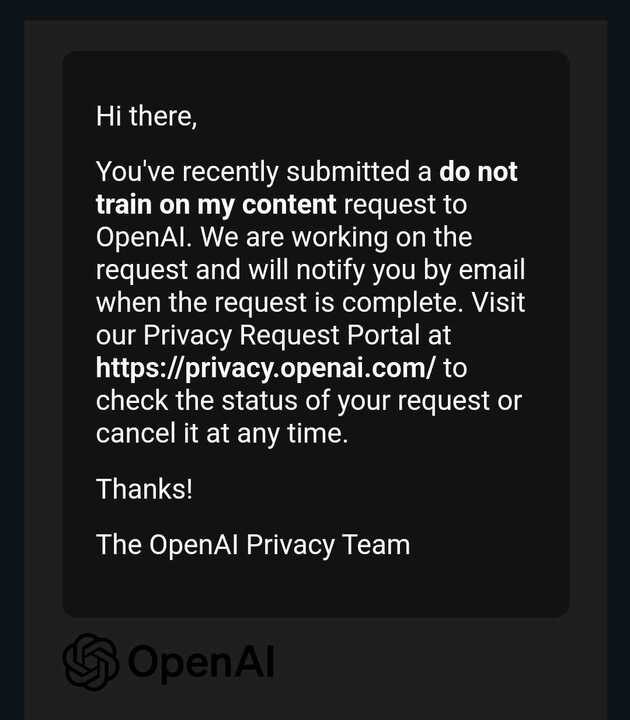Click empty card area below the signature
The image size is (630, 720).
(x=316, y=590)
